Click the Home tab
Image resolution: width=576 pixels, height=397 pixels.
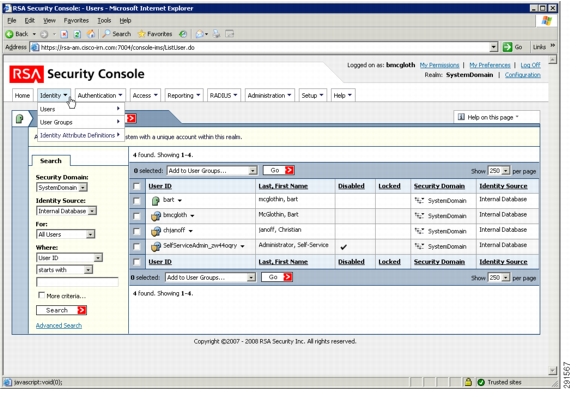tap(22, 95)
